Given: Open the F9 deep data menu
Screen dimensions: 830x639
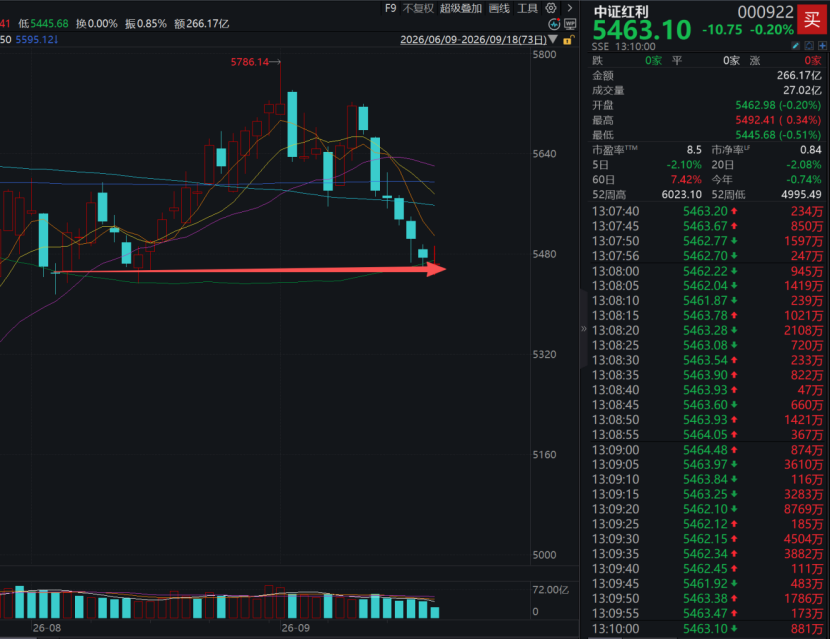Looking at the screenshot, I should click(x=391, y=8).
